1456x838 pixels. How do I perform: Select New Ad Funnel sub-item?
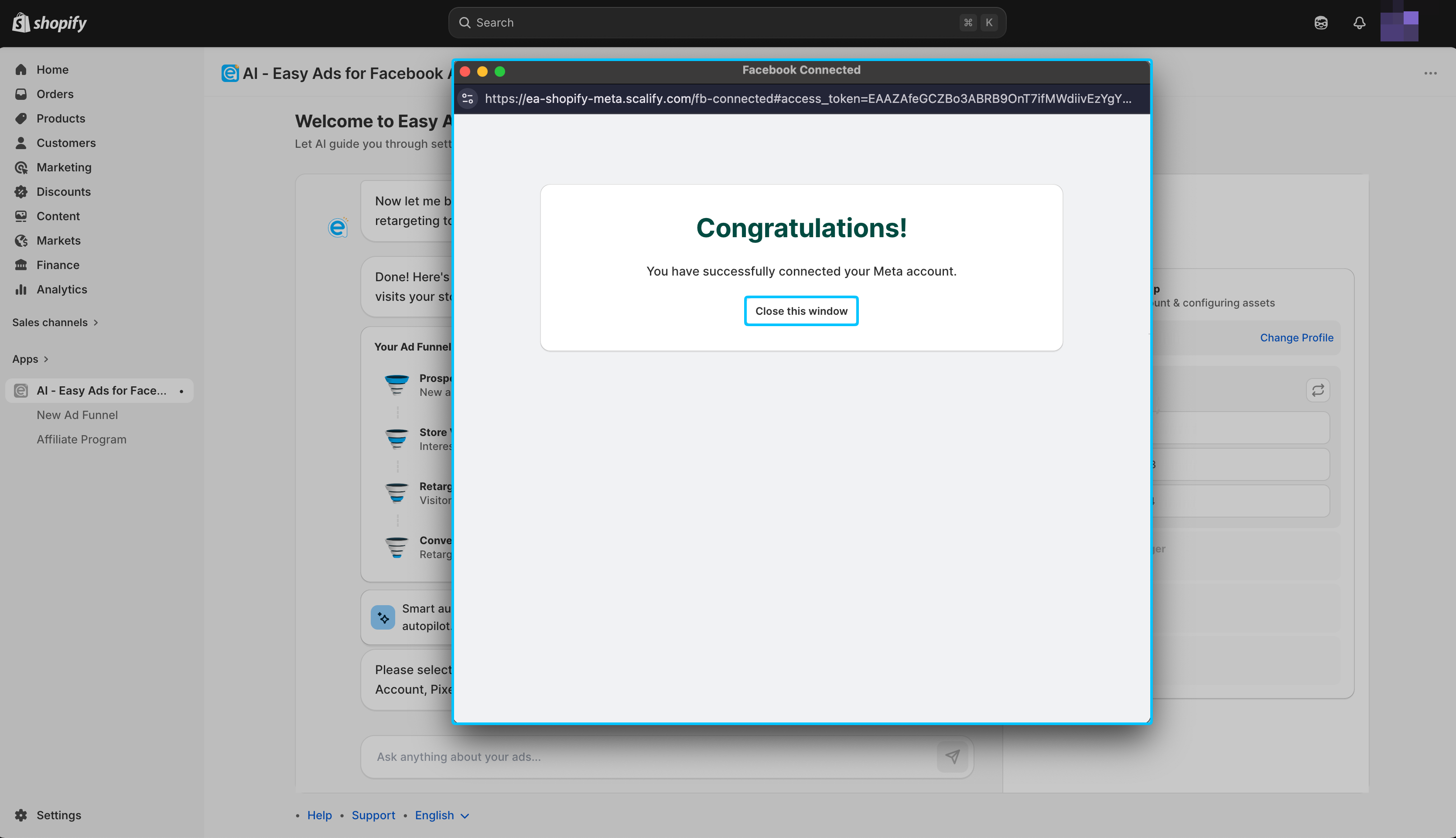pyautogui.click(x=77, y=415)
